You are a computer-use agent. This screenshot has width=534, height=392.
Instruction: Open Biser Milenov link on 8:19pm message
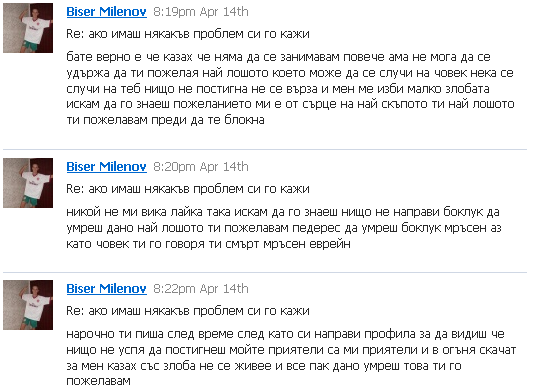107,12
